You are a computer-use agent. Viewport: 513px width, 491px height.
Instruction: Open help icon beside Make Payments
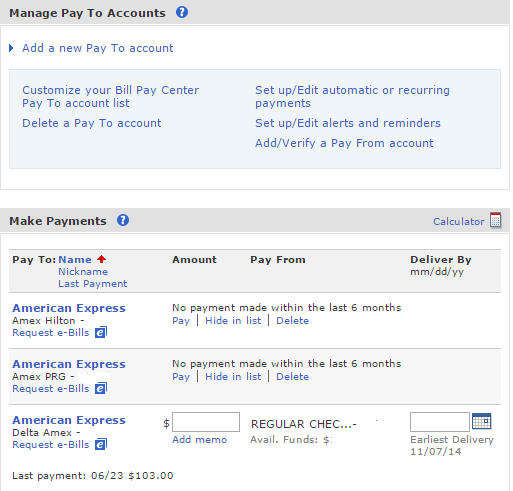point(123,220)
